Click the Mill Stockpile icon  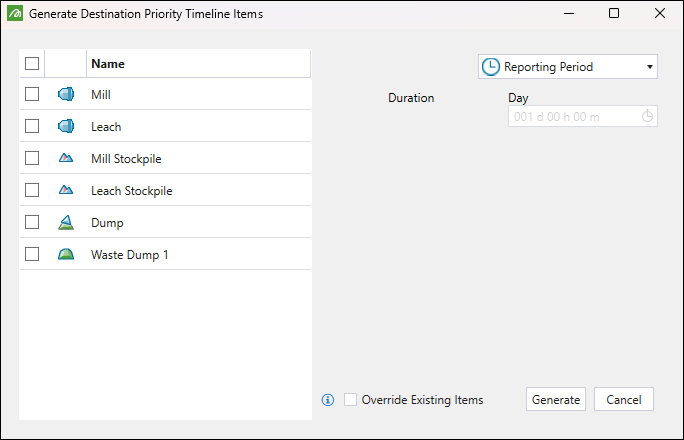[x=66, y=158]
